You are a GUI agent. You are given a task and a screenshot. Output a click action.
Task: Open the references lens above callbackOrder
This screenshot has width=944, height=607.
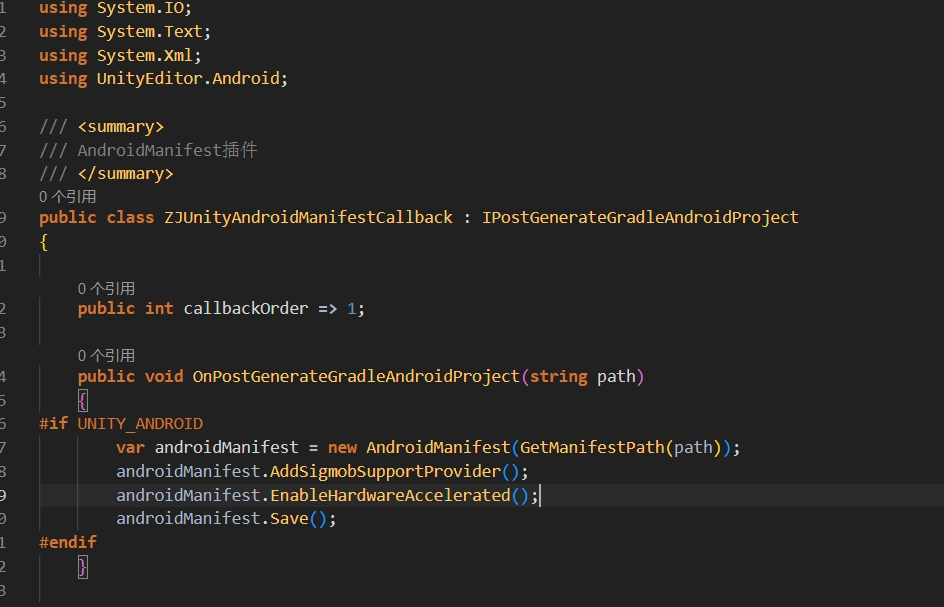tap(106, 288)
